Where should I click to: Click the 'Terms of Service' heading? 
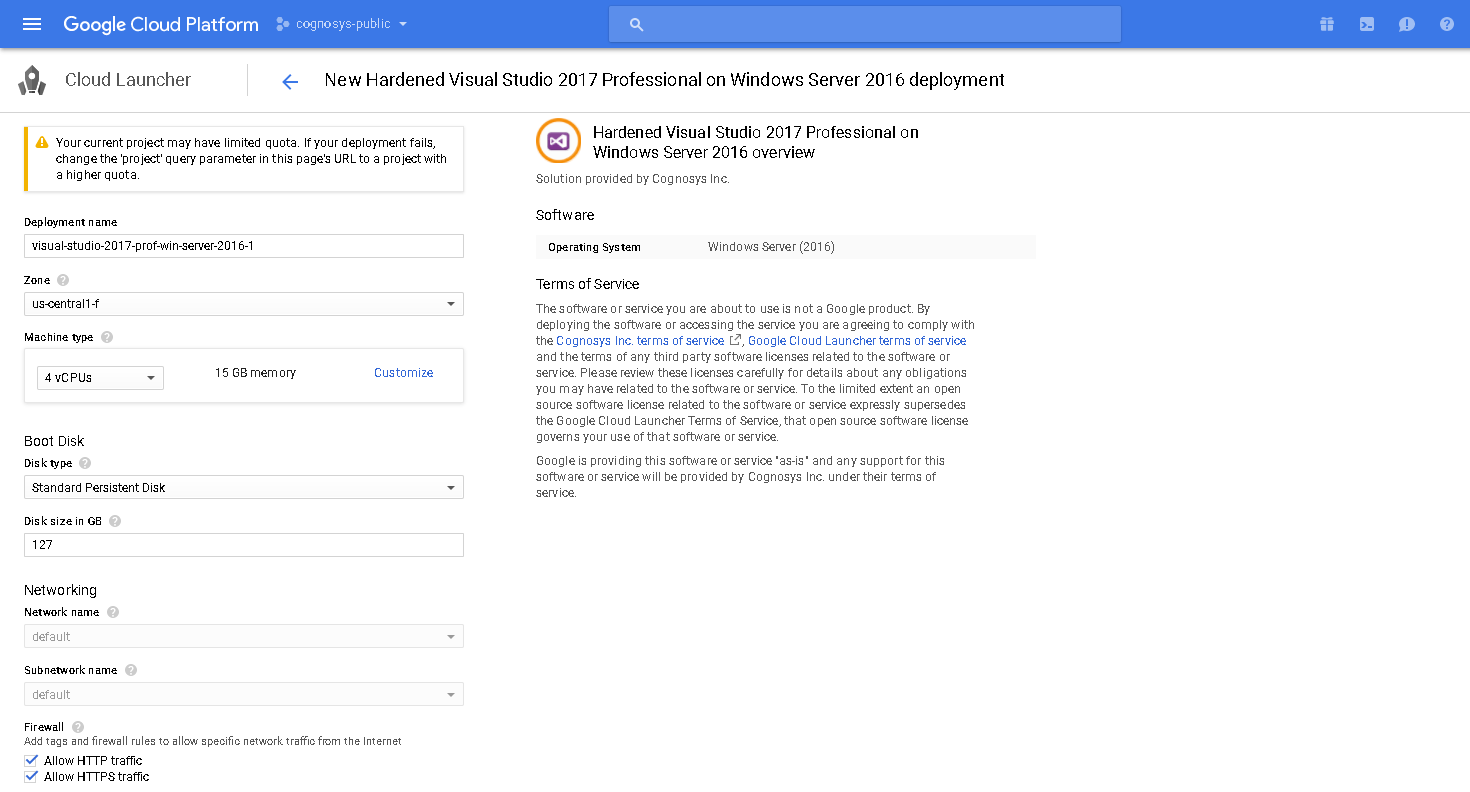tap(587, 284)
